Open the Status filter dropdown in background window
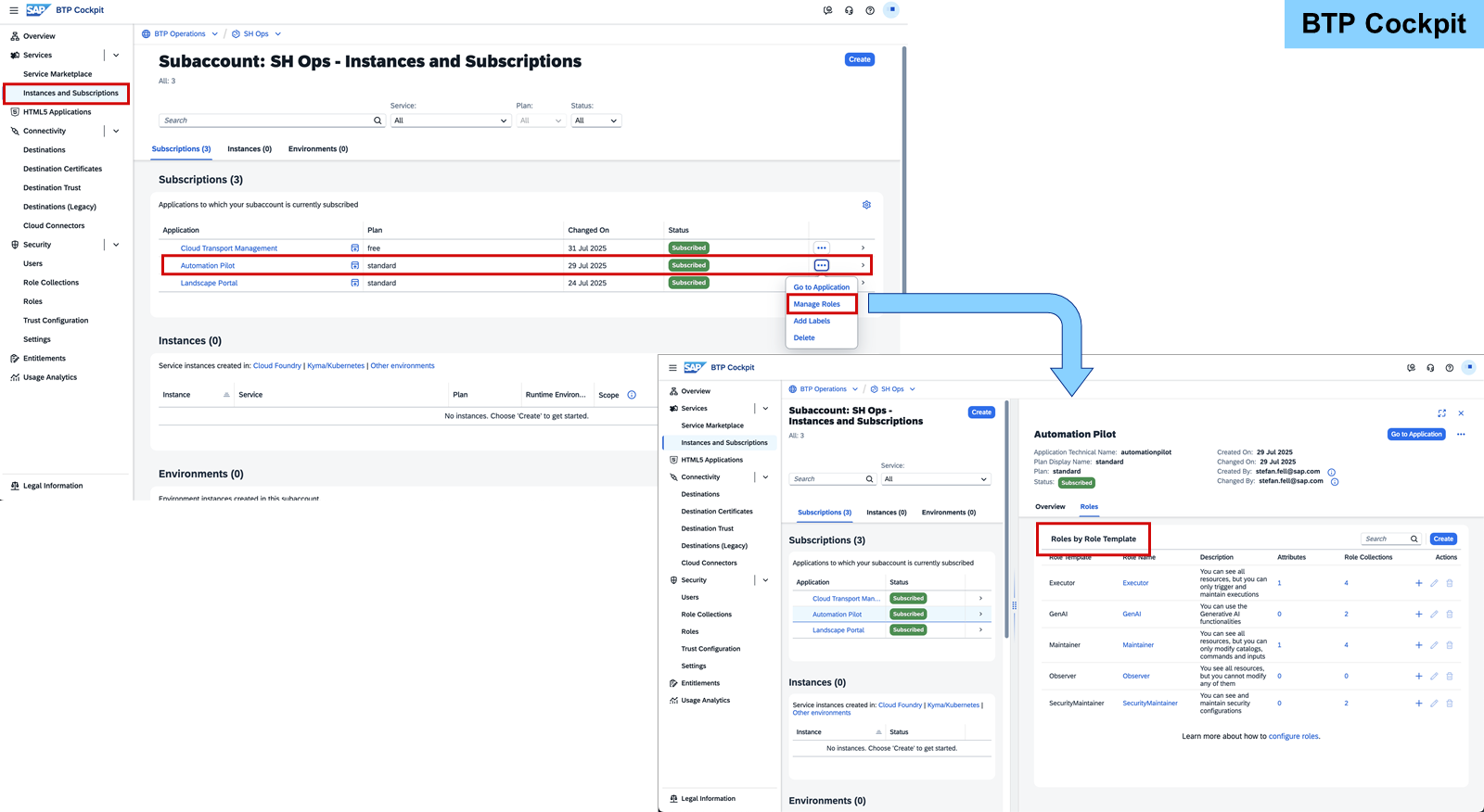The width and height of the screenshot is (1484, 812). point(595,121)
